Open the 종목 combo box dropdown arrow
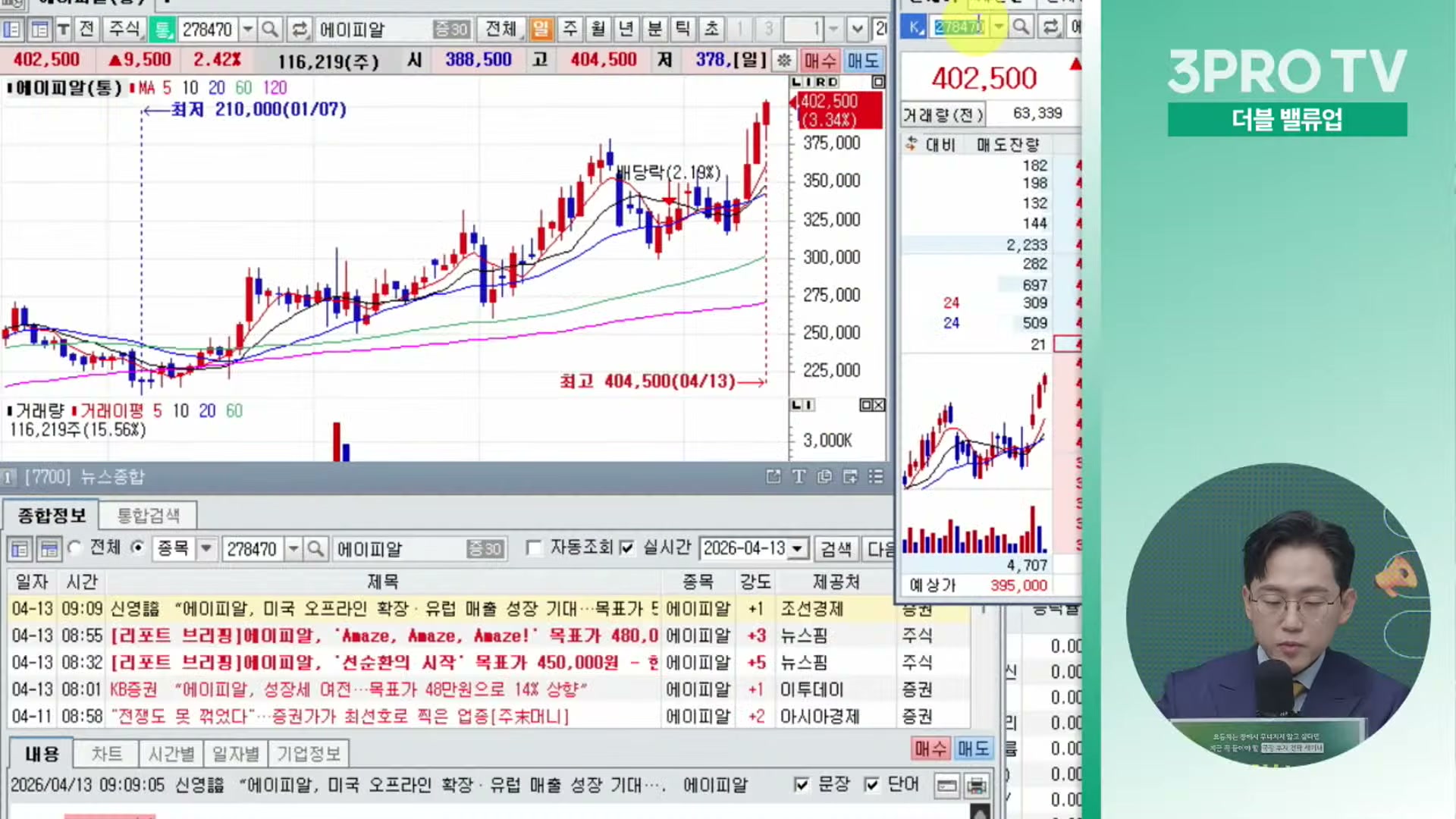Image resolution: width=1456 pixels, height=819 pixels. 206,548
